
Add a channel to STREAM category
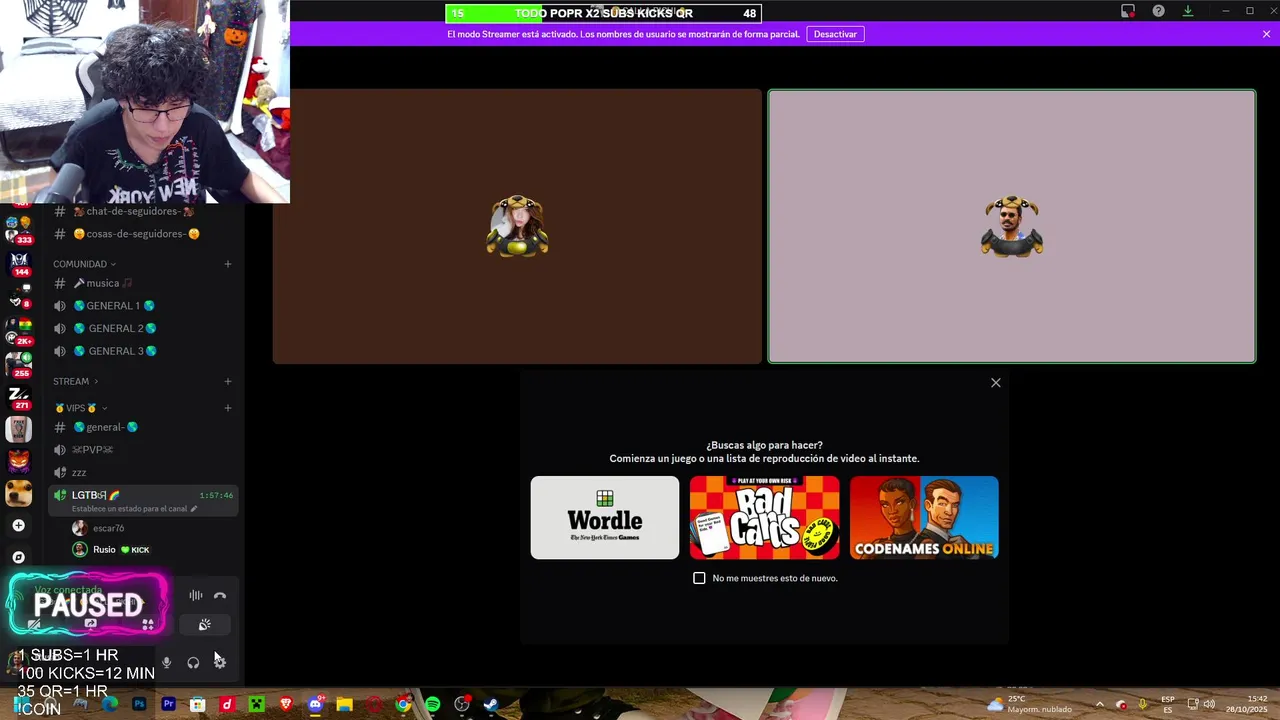pos(228,381)
